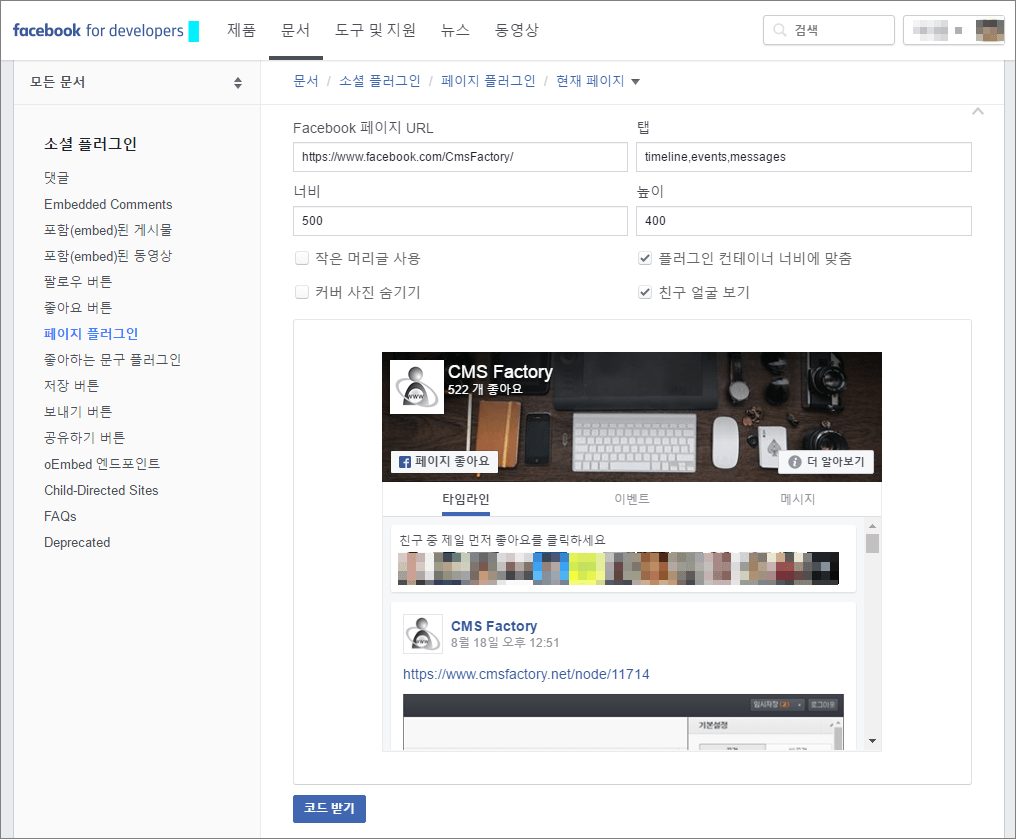Viewport: 1016px width, 839px height.
Task: Open the user profile avatar
Action: 989,30
